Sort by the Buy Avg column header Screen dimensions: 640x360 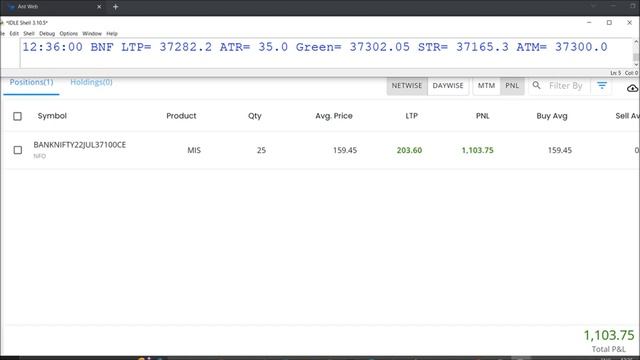[x=552, y=116]
